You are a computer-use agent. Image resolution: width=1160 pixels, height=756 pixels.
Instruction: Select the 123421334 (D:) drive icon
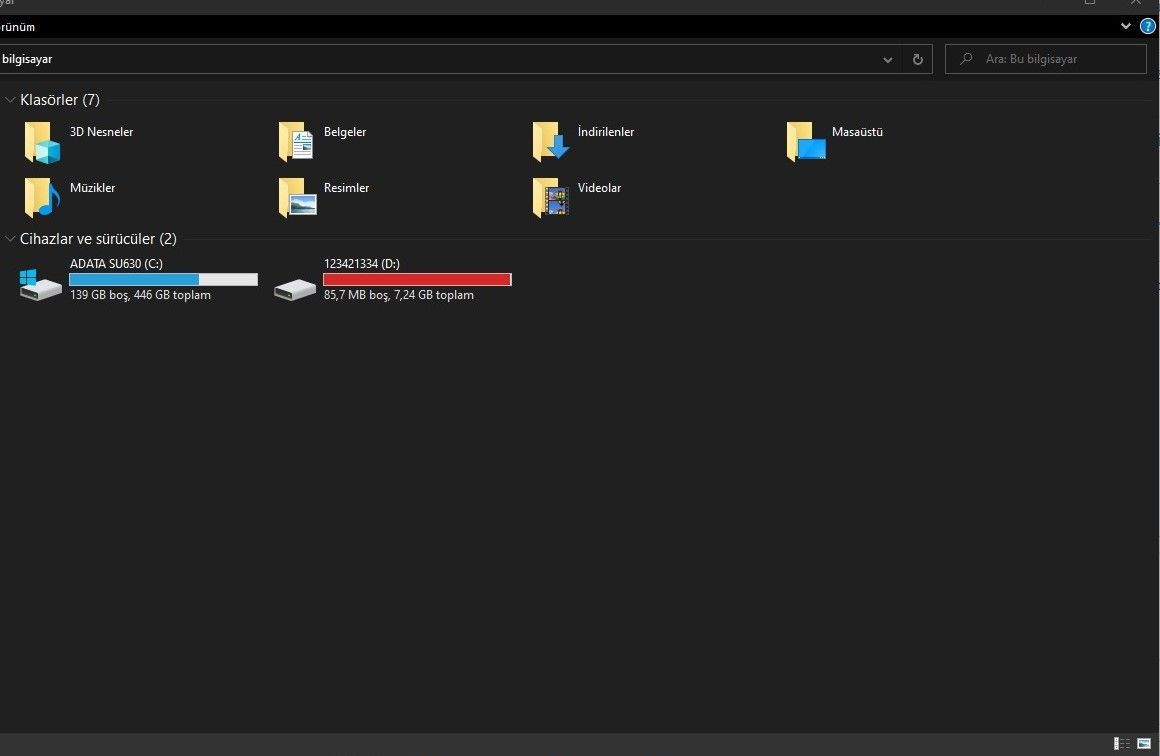(294, 289)
